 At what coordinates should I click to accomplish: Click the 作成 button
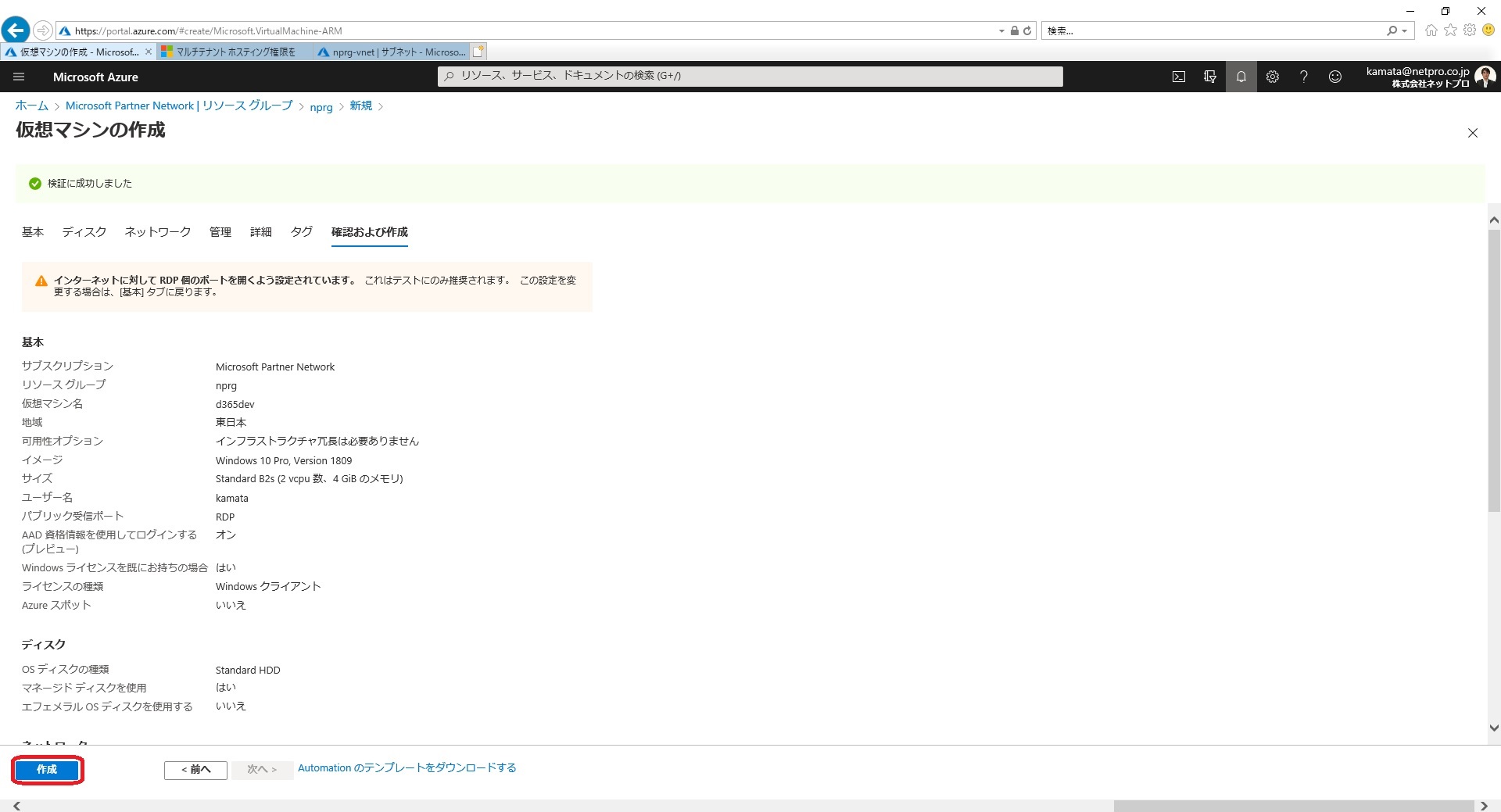tap(47, 770)
